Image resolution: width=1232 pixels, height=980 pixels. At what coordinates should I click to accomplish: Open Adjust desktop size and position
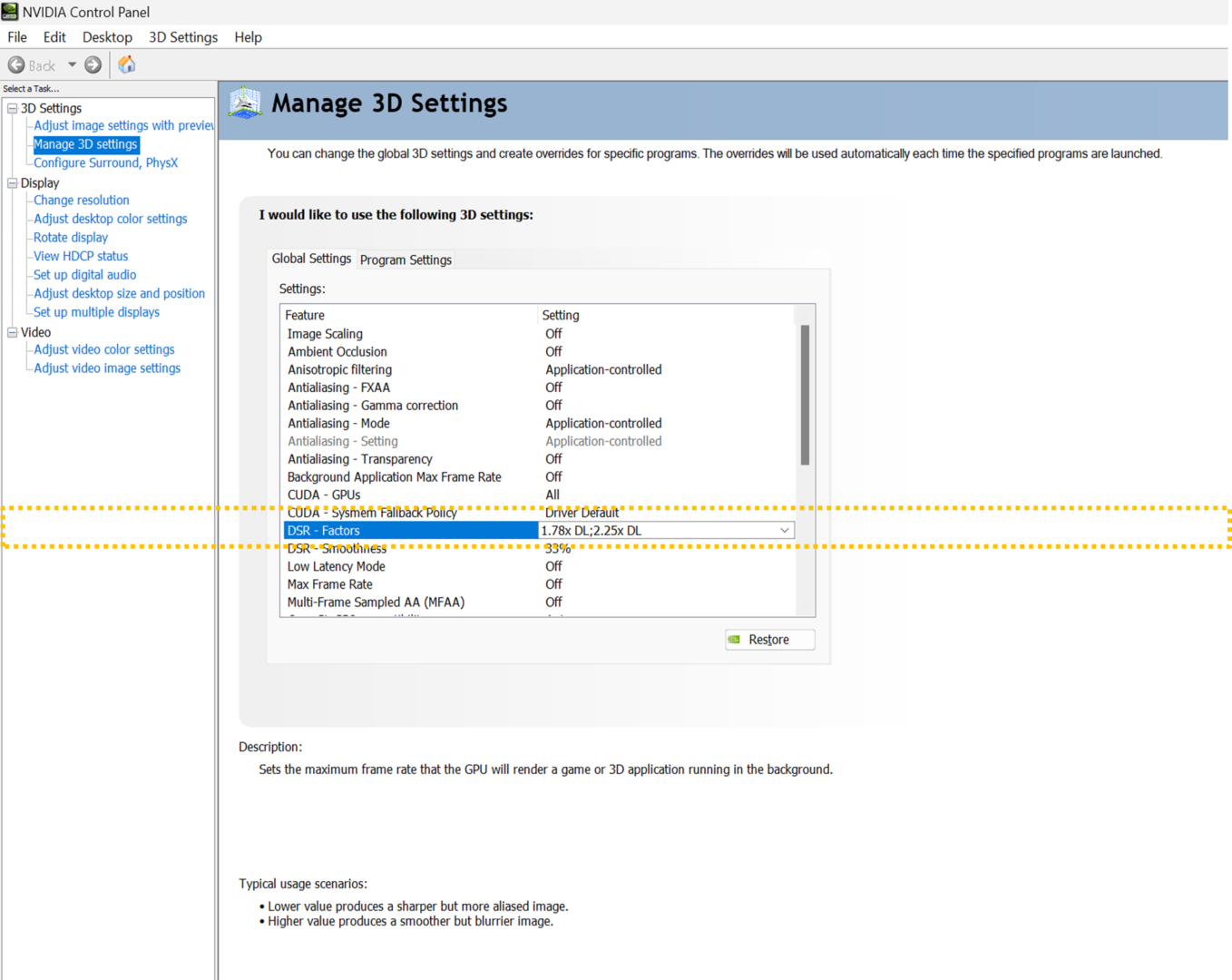[120, 293]
